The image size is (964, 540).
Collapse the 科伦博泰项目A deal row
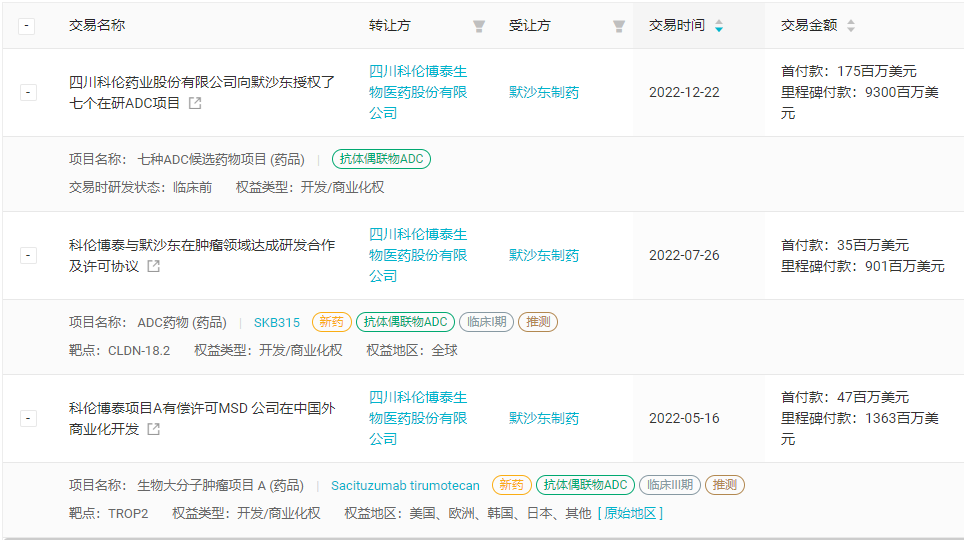(x=28, y=418)
